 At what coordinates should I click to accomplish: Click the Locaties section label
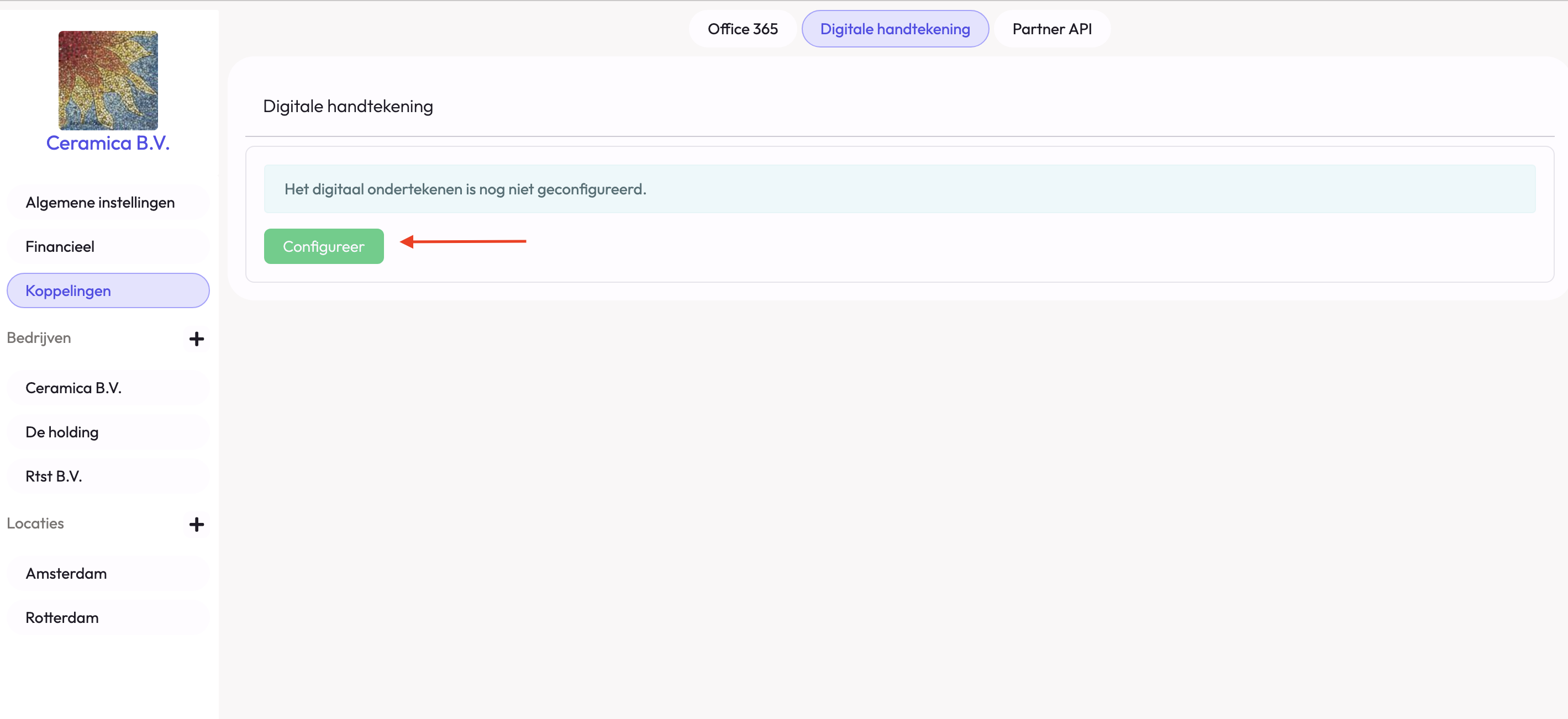tap(35, 523)
